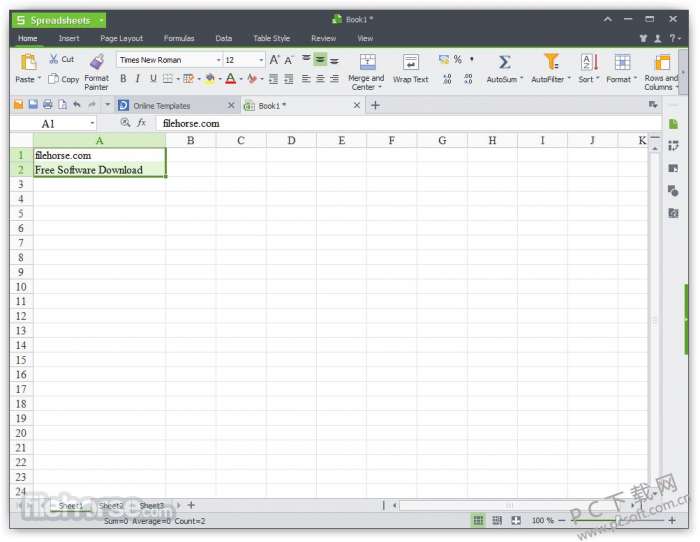Decrease indent of cell content
700x542 pixels.
point(274,79)
